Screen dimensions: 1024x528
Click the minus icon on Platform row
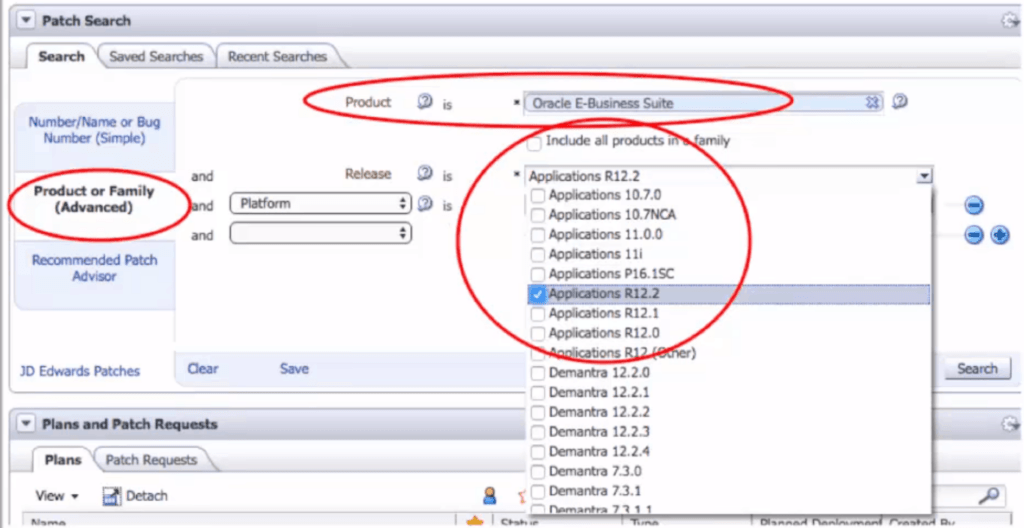(x=974, y=206)
